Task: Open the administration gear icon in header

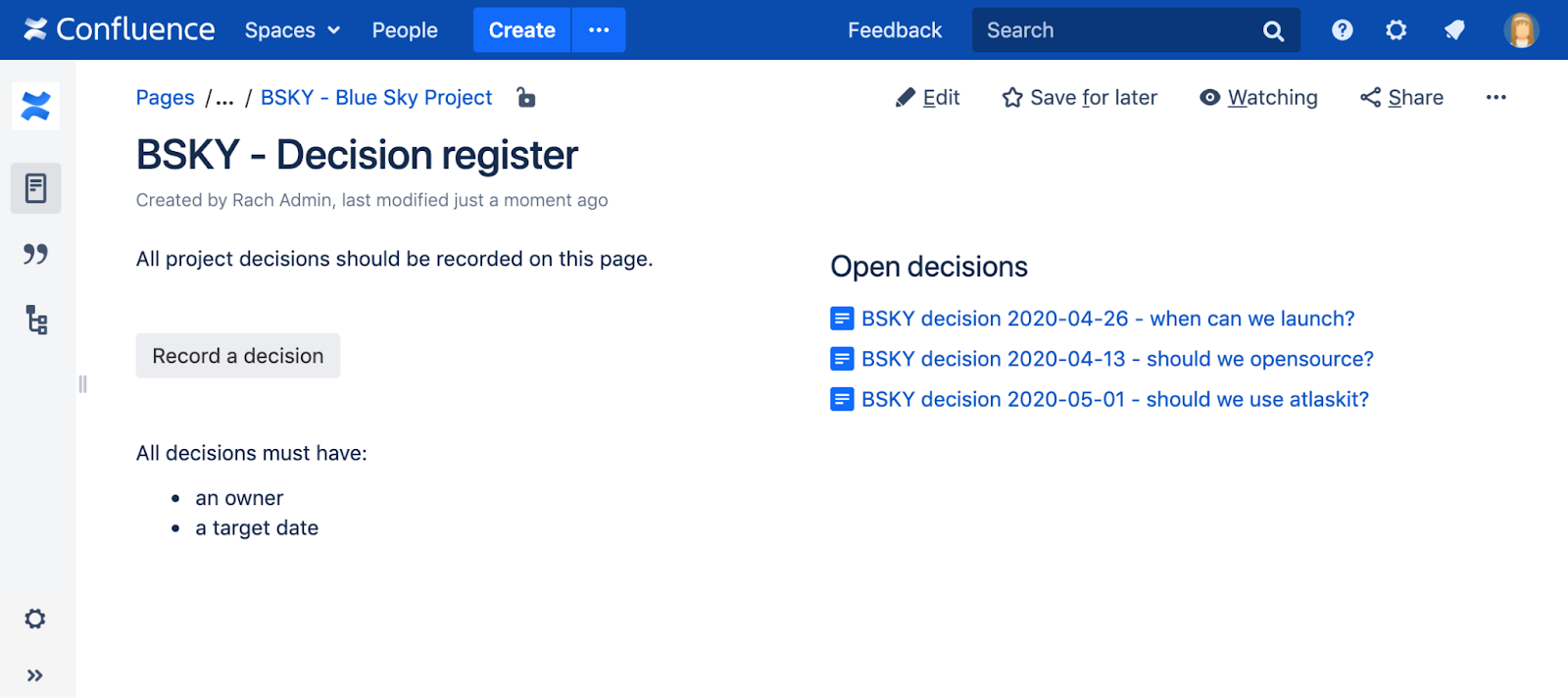Action: coord(1396,30)
